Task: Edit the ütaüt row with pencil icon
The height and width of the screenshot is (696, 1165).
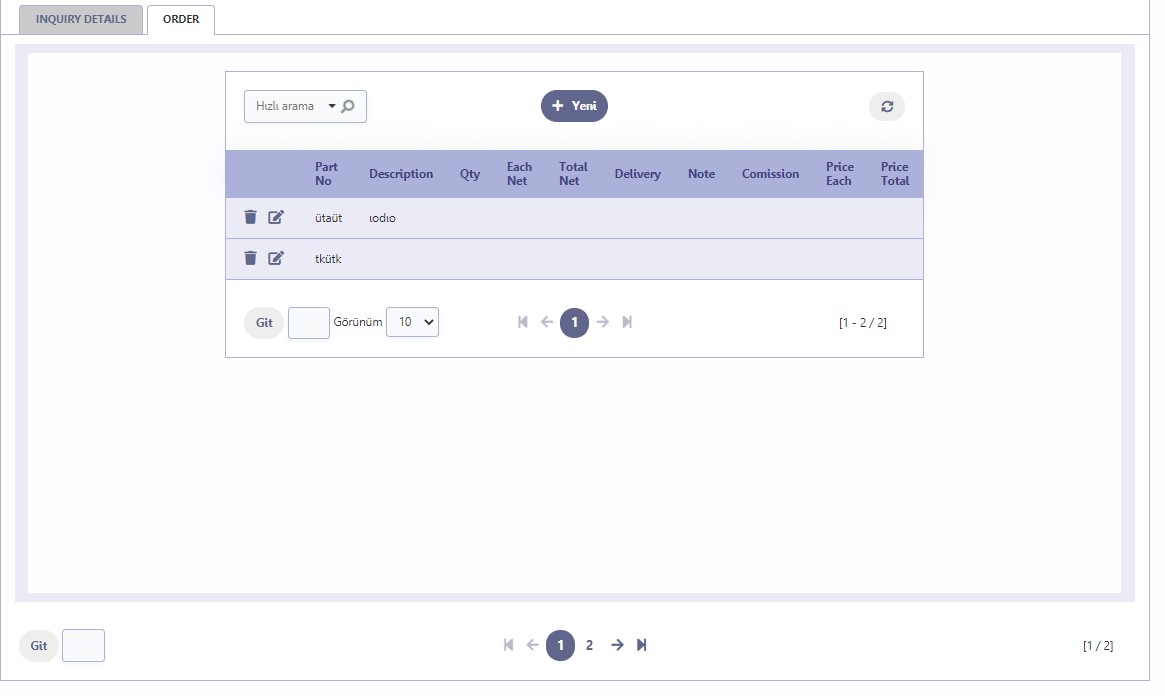Action: (x=276, y=217)
